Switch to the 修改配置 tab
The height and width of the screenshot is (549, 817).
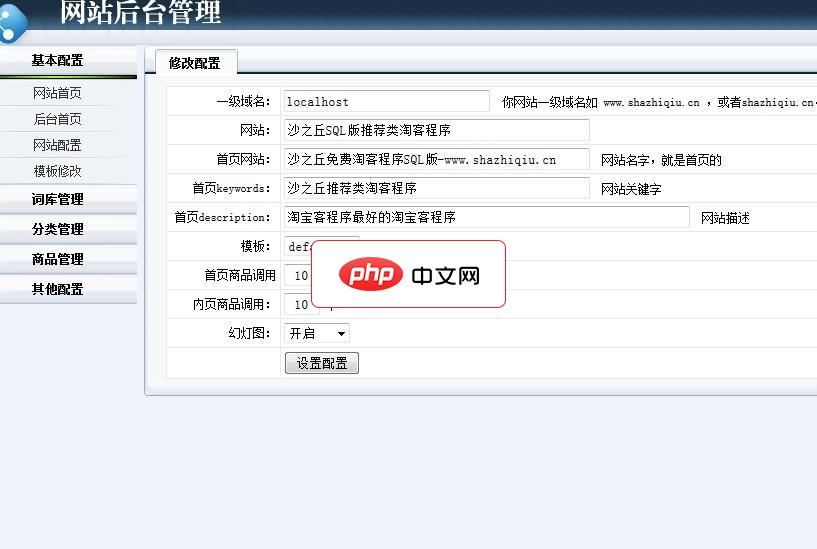195,63
